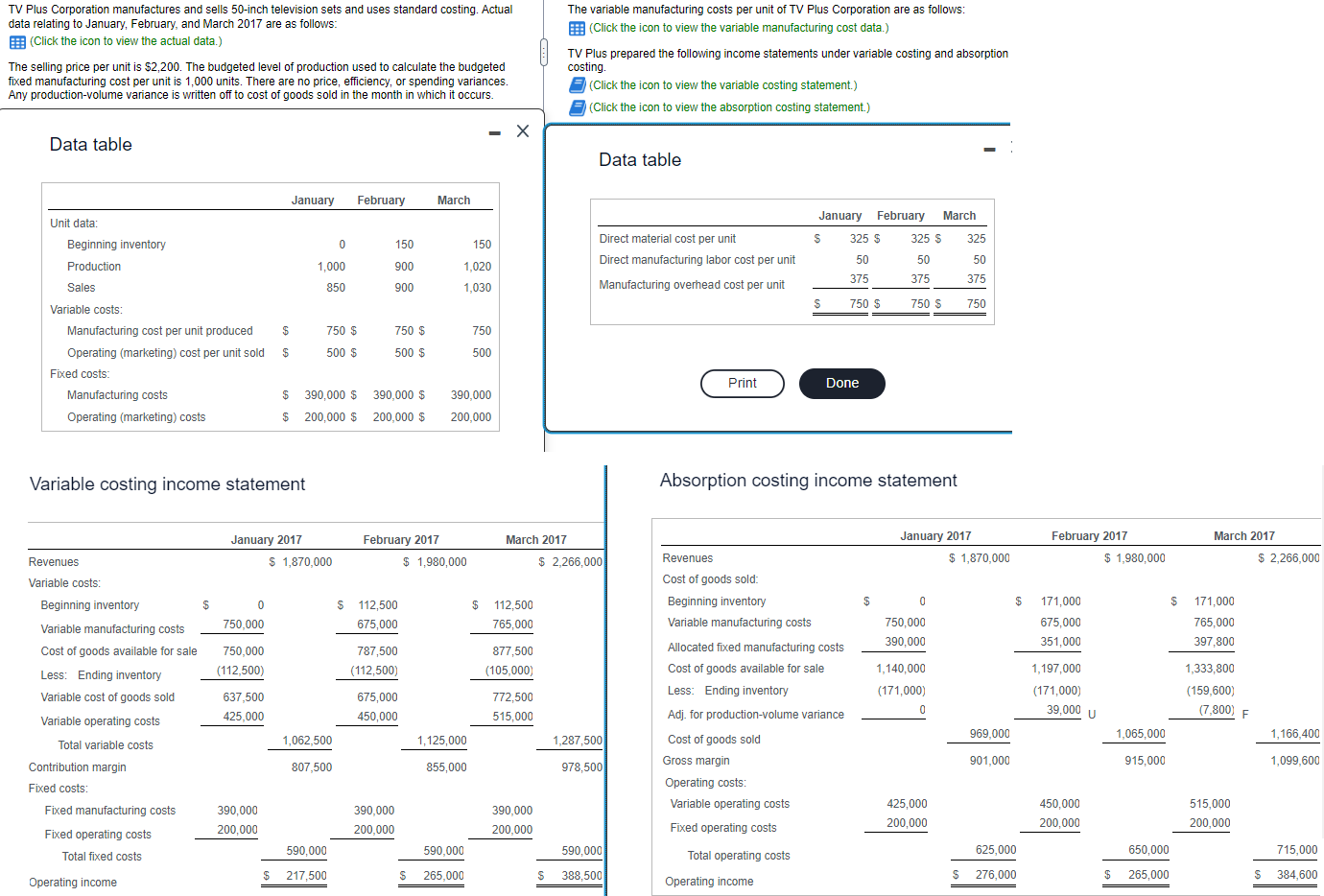Open the absorption costing statement book icon
Image resolution: width=1324 pixels, height=896 pixels.
576,106
